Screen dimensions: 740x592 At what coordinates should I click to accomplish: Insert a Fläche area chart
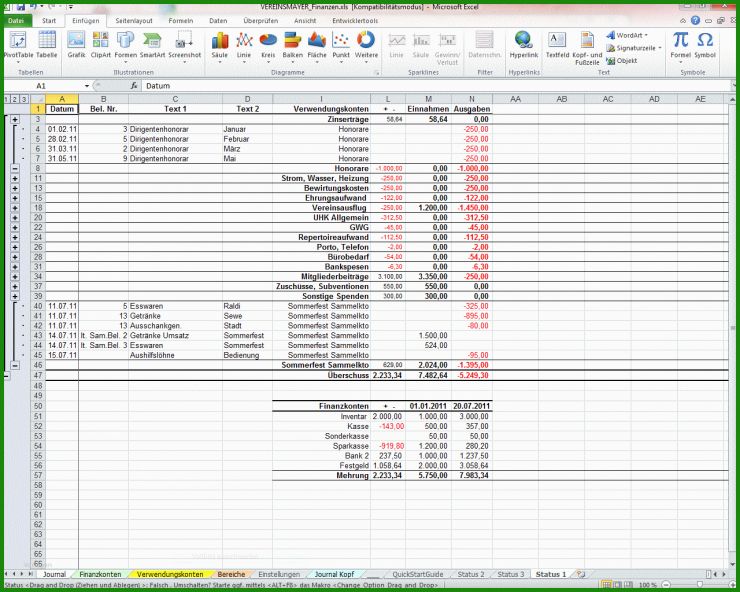click(x=317, y=45)
